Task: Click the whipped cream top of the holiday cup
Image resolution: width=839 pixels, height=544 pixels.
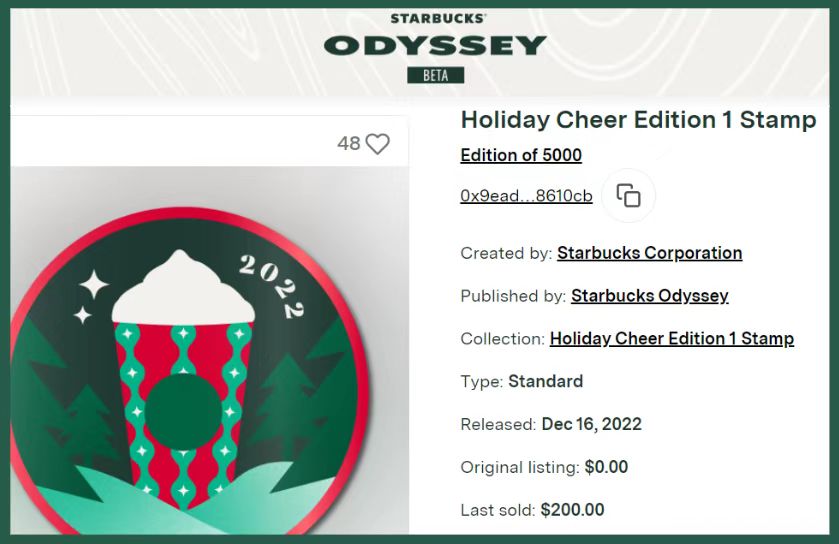Action: 180,285
